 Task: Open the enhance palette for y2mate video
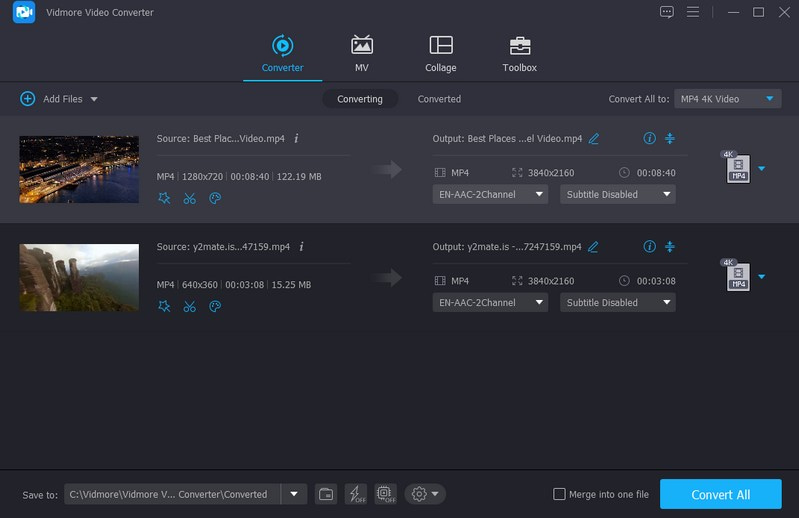tap(215, 306)
